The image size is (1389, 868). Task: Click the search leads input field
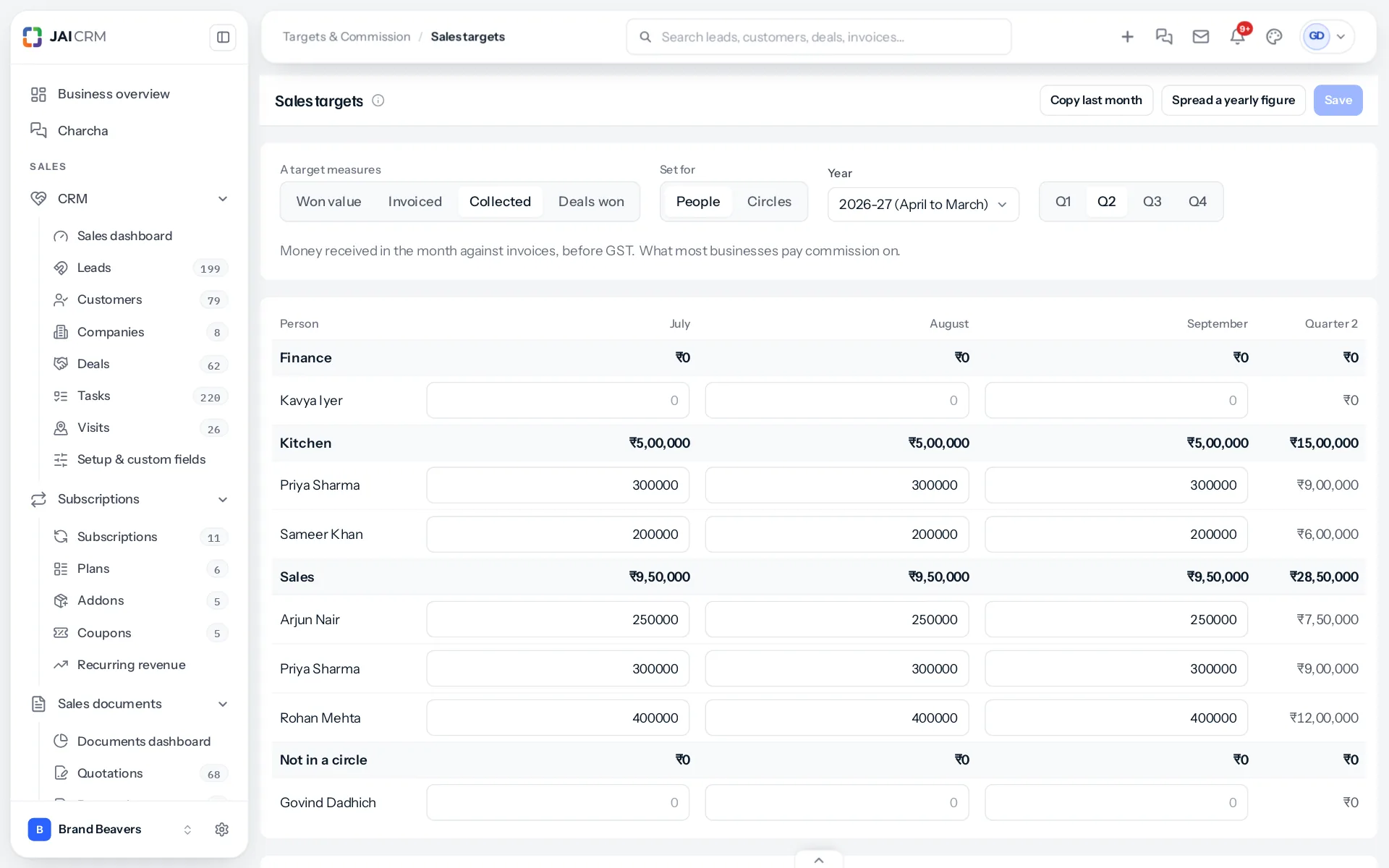[x=818, y=37]
